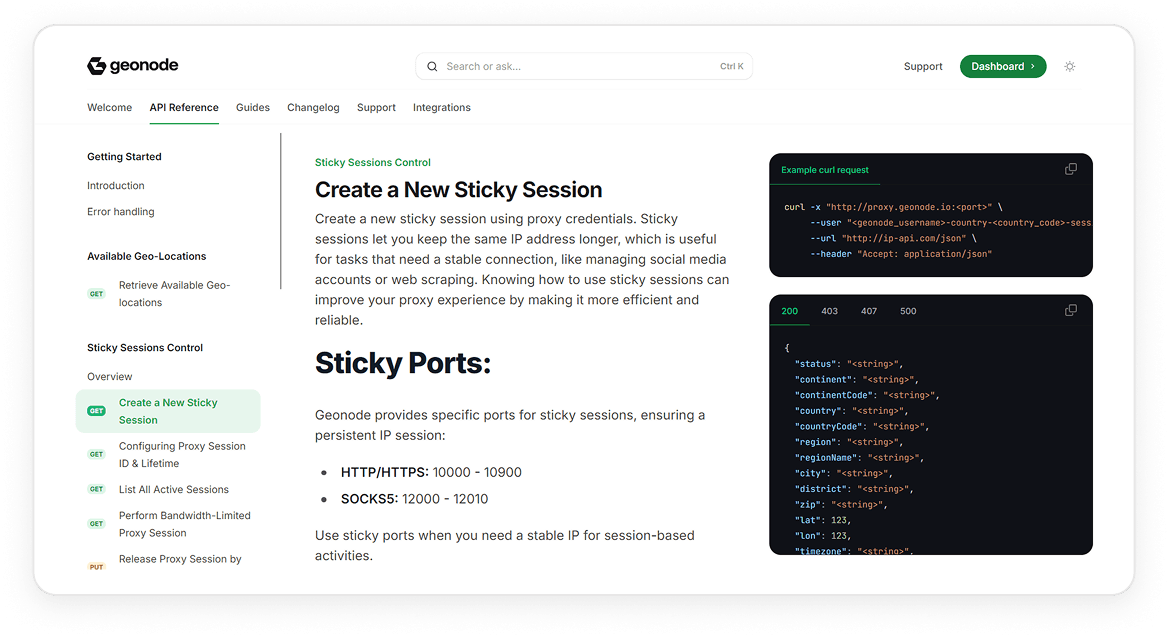Click the --header Accept line in curl
This screenshot has width=1168, height=636.
pos(901,254)
